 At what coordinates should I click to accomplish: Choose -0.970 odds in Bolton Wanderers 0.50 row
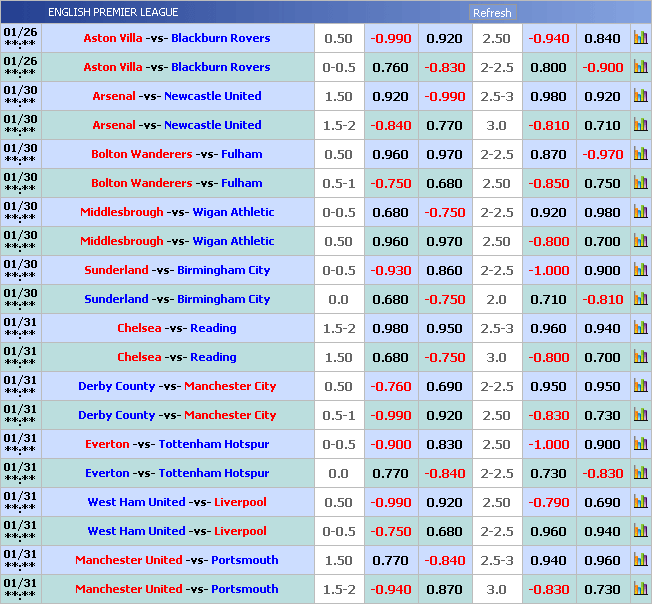click(602, 154)
